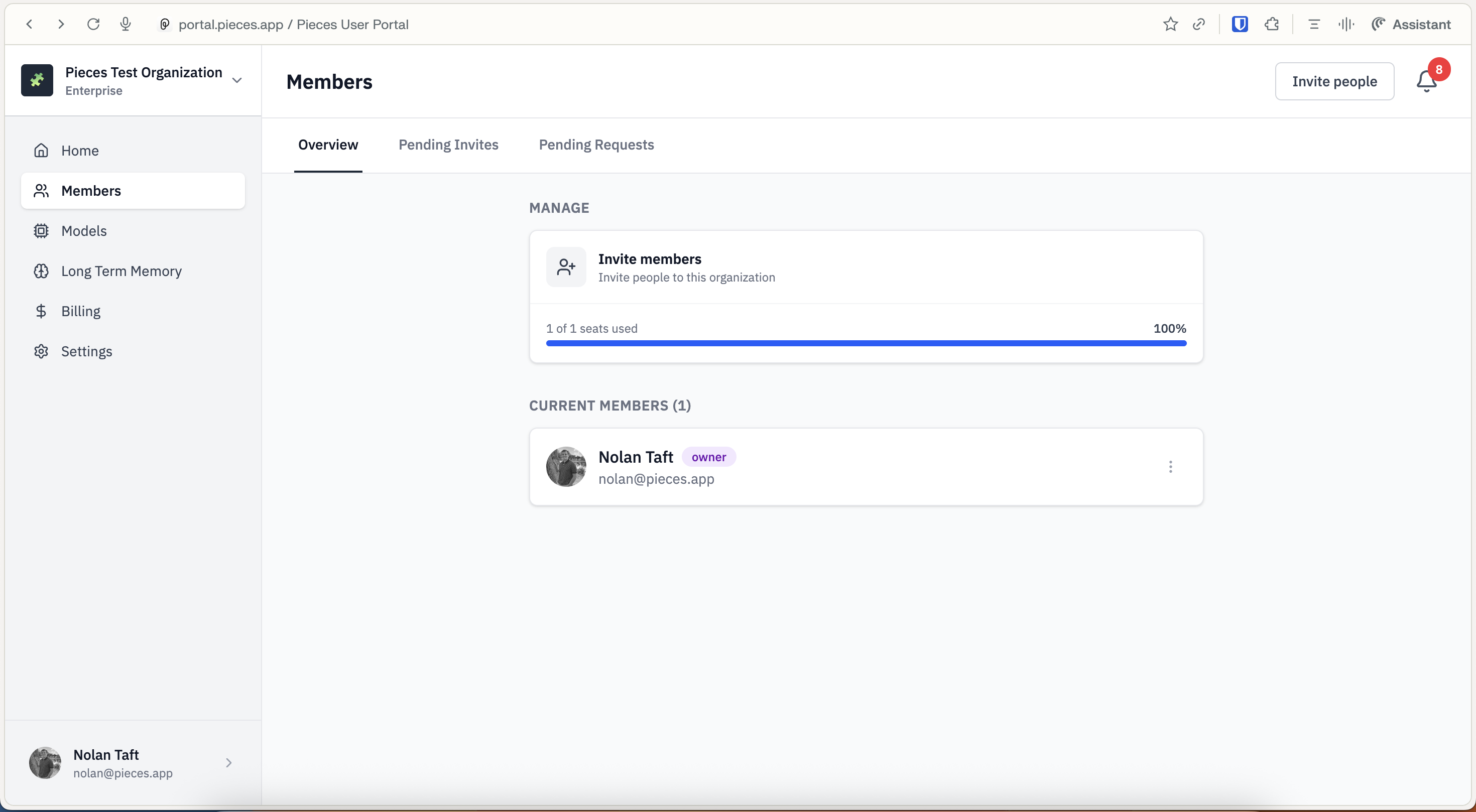Switch to the Pending Invites tab
The height and width of the screenshot is (812, 1476).
[x=449, y=145]
